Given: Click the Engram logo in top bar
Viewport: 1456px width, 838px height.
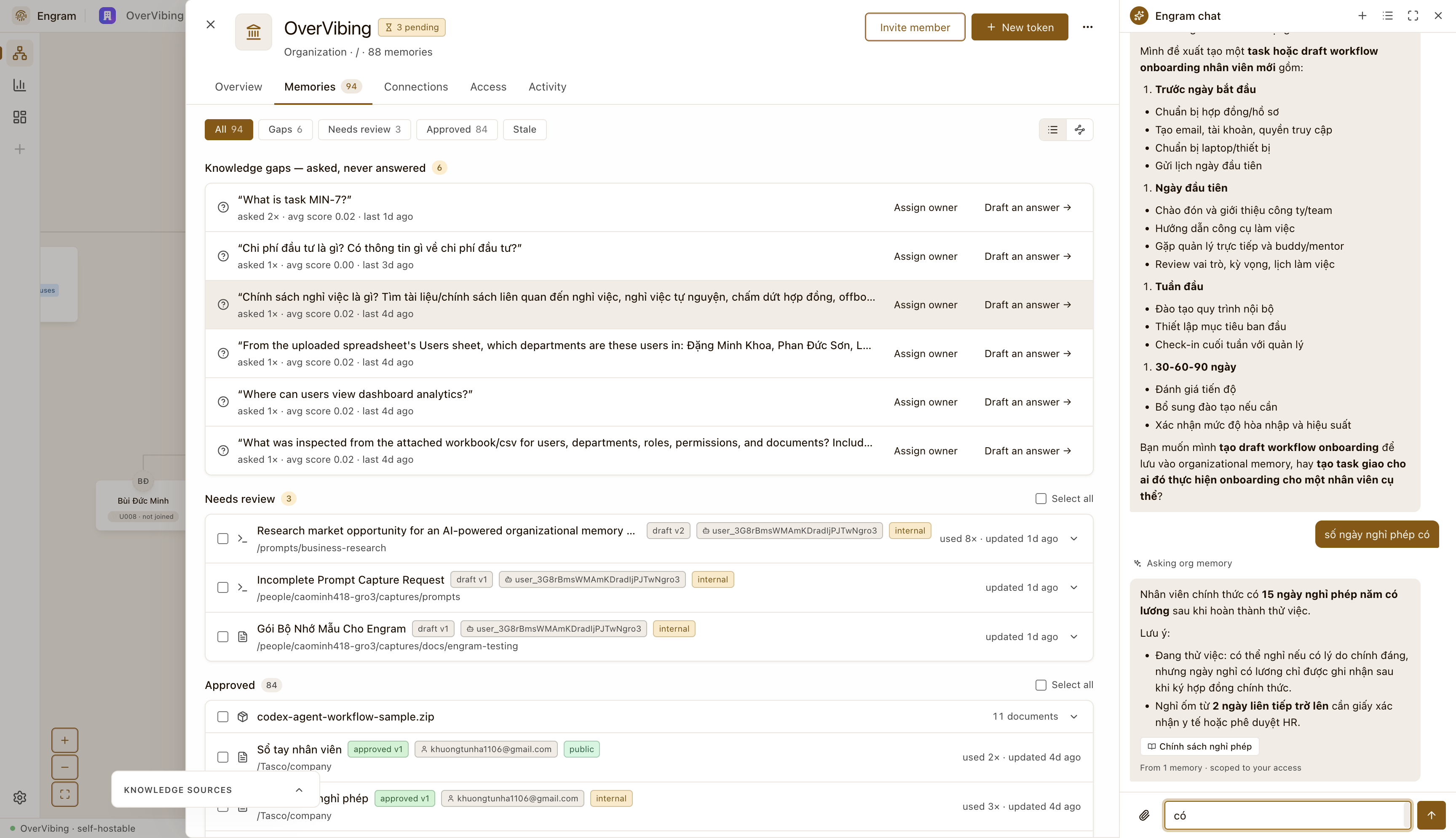Looking at the screenshot, I should pos(21,16).
